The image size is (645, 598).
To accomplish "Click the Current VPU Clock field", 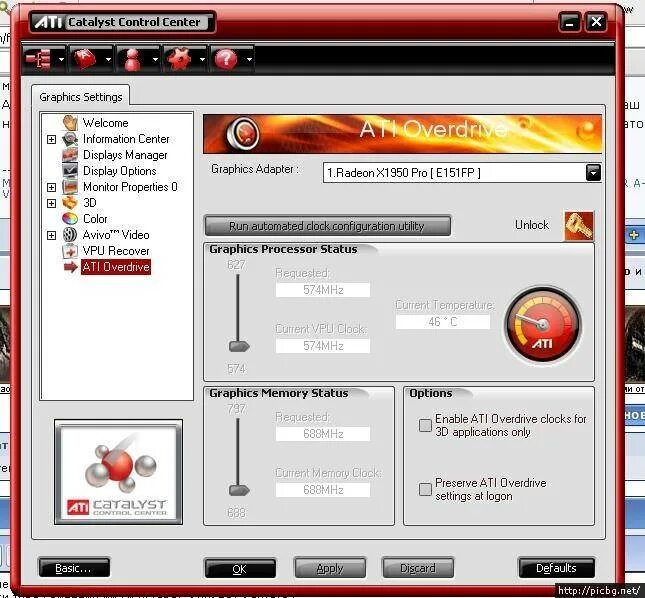I will 323,346.
